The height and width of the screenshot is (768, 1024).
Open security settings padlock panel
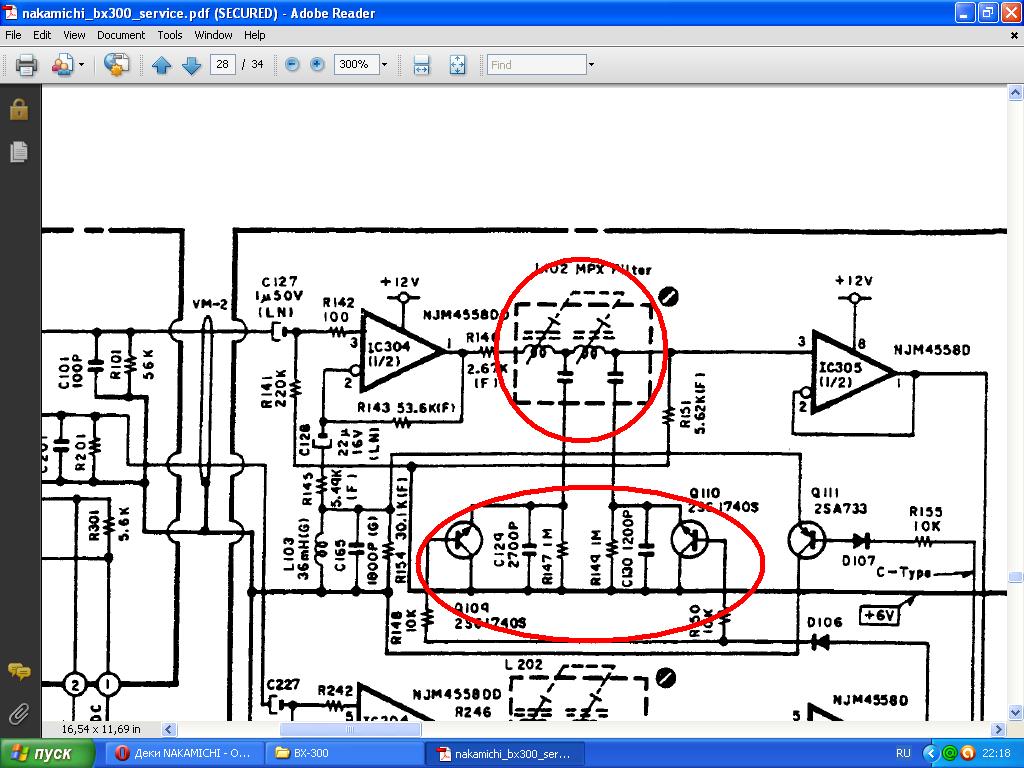(18, 109)
